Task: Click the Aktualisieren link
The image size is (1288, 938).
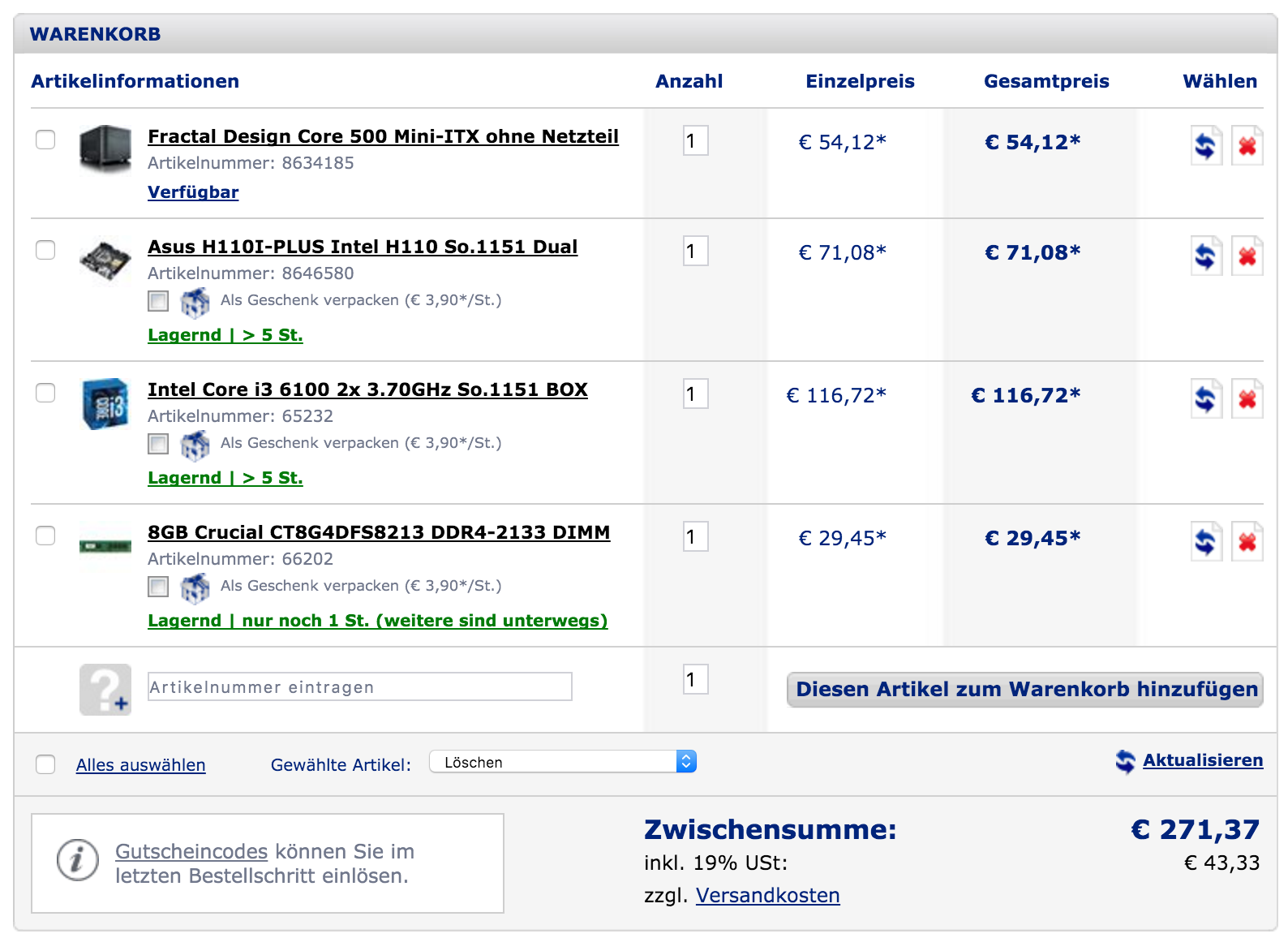Action: pyautogui.click(x=1203, y=760)
